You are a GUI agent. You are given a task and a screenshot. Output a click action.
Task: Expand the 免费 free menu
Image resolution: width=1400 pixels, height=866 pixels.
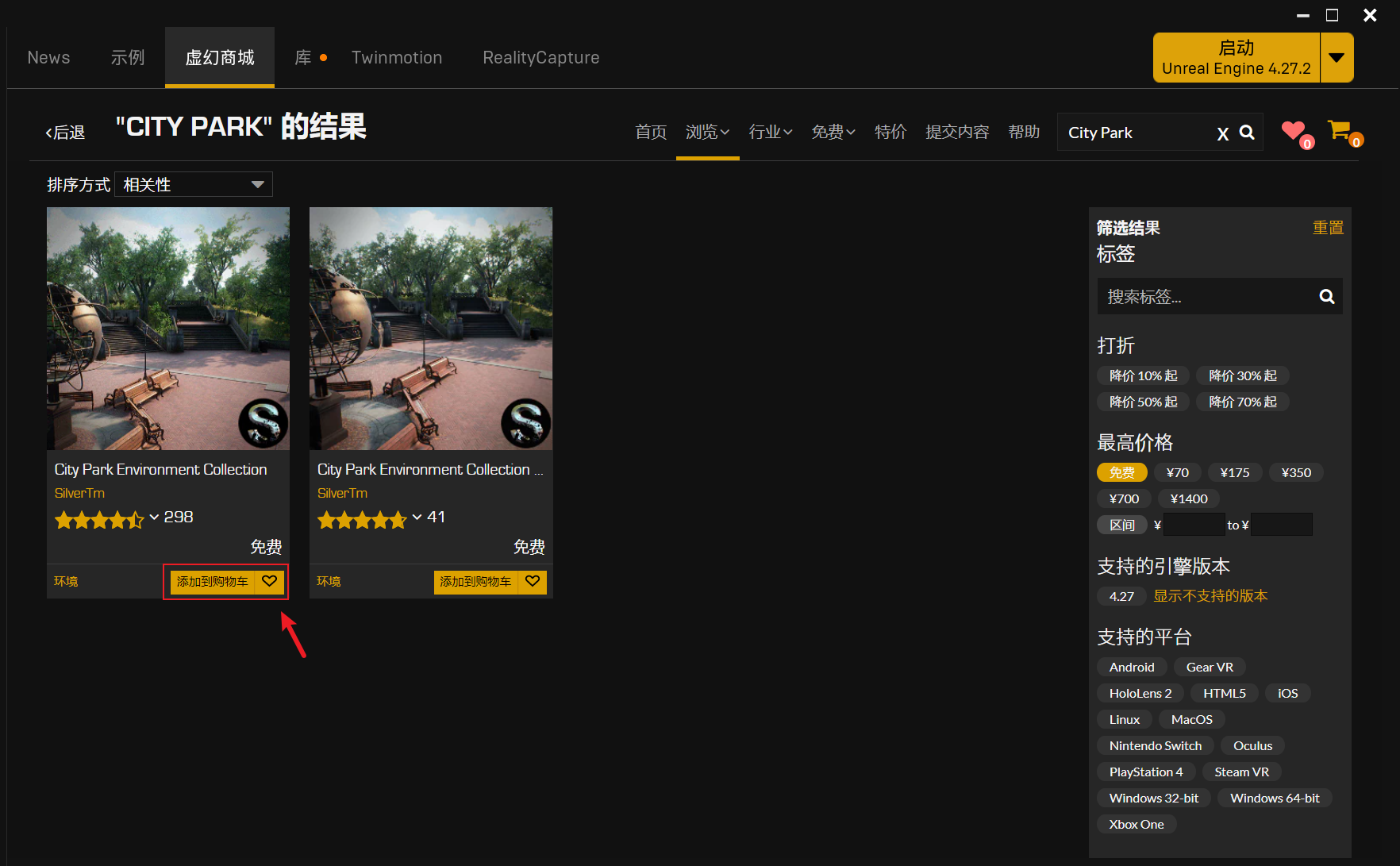coord(833,132)
